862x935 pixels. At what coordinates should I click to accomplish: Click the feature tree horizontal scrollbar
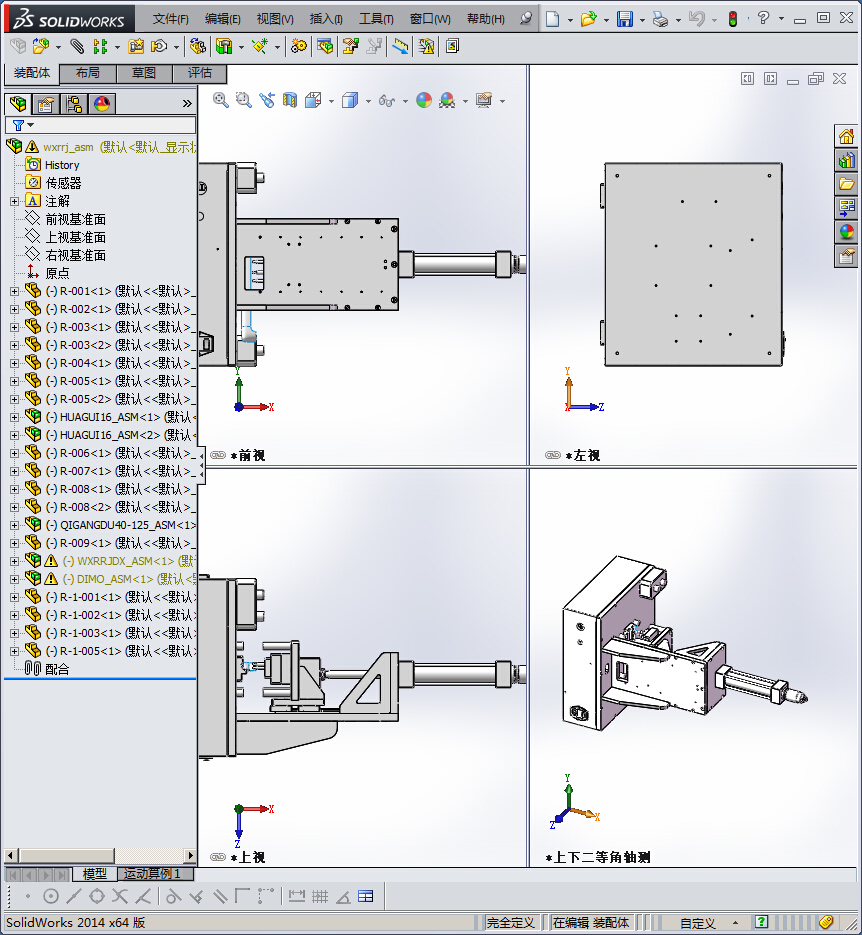pyautogui.click(x=100, y=855)
